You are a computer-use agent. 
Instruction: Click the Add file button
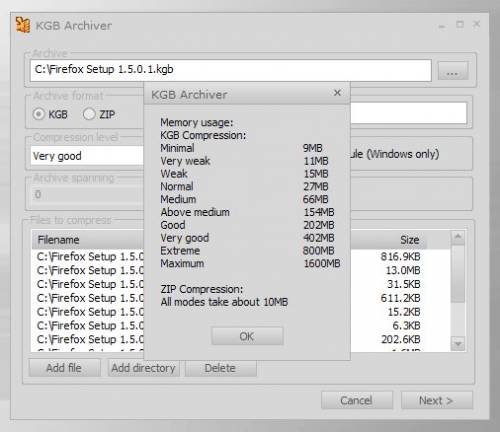pyautogui.click(x=64, y=368)
